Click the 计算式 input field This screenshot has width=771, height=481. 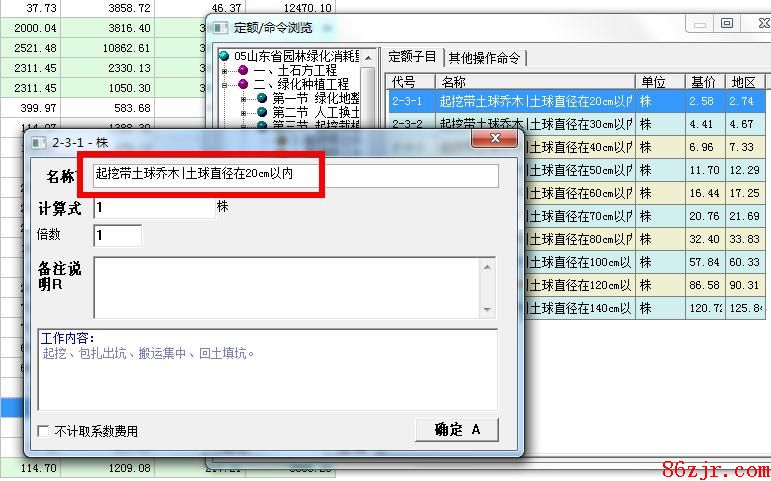point(153,208)
